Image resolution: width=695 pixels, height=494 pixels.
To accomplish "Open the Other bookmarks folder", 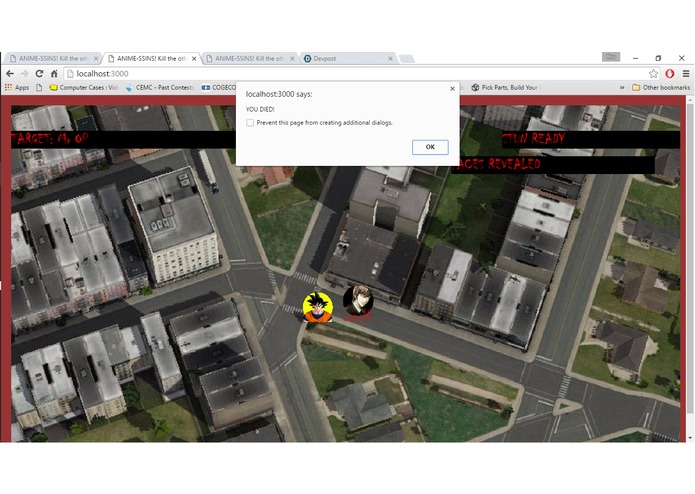I will [x=661, y=88].
